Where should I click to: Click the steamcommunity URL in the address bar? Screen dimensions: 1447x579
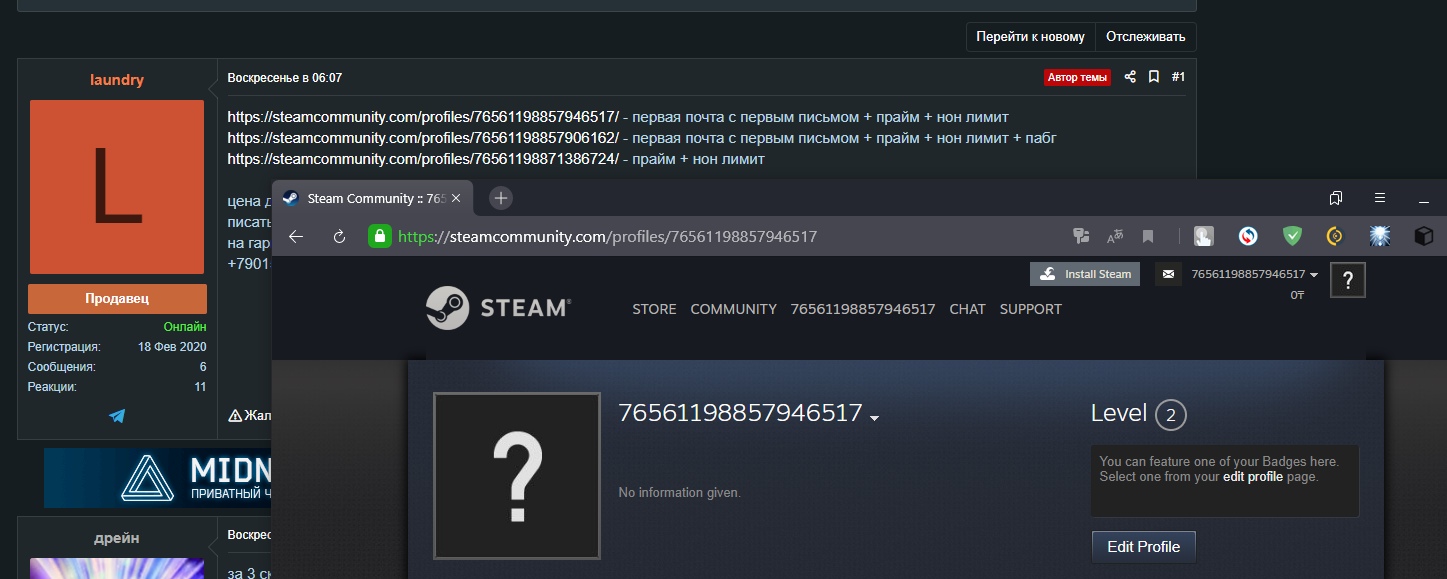pyautogui.click(x=607, y=236)
